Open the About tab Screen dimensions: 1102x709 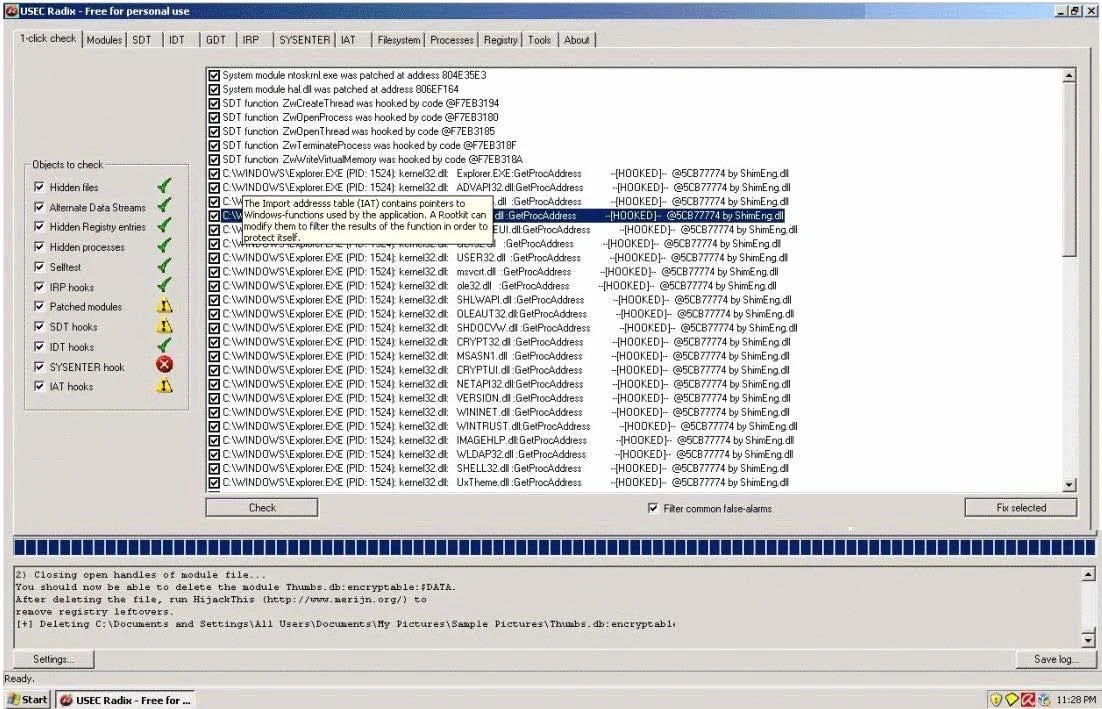(x=577, y=40)
